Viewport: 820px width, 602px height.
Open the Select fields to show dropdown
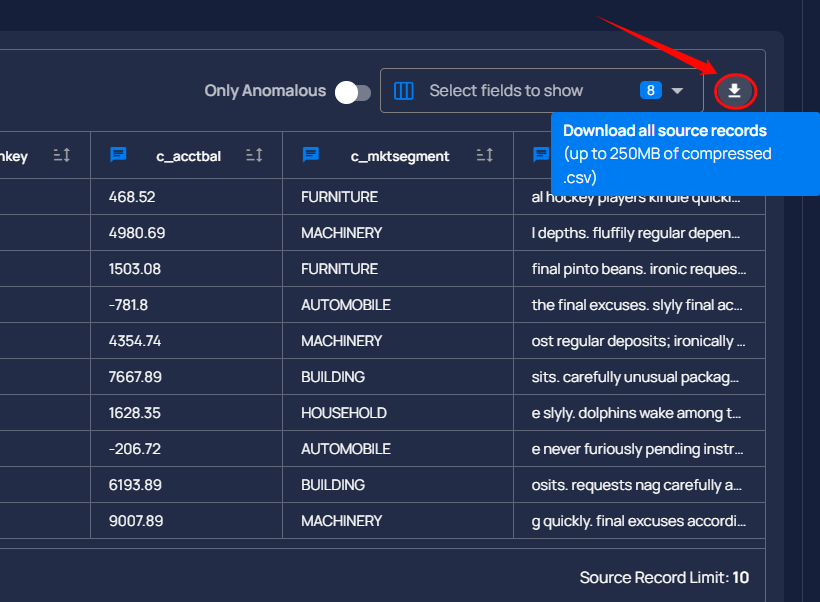pyautogui.click(x=541, y=90)
